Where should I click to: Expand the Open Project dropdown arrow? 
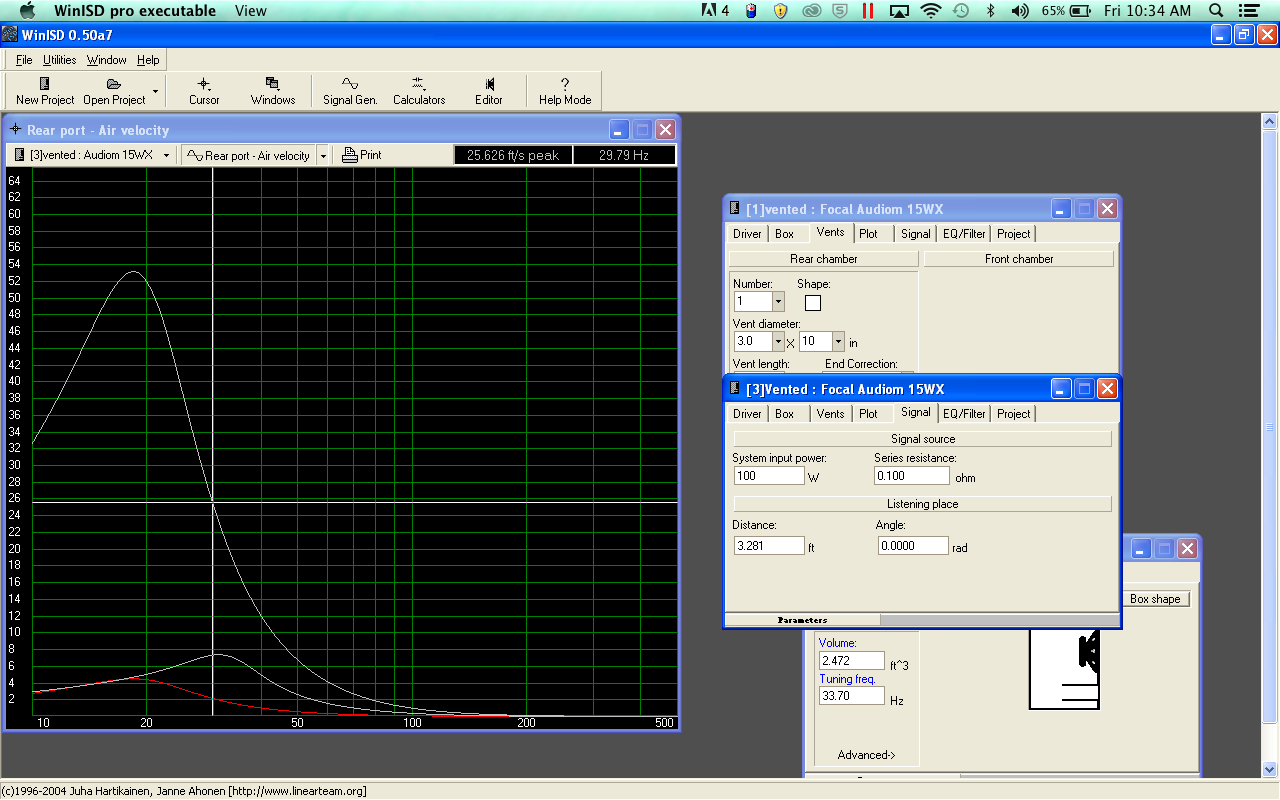click(155, 91)
